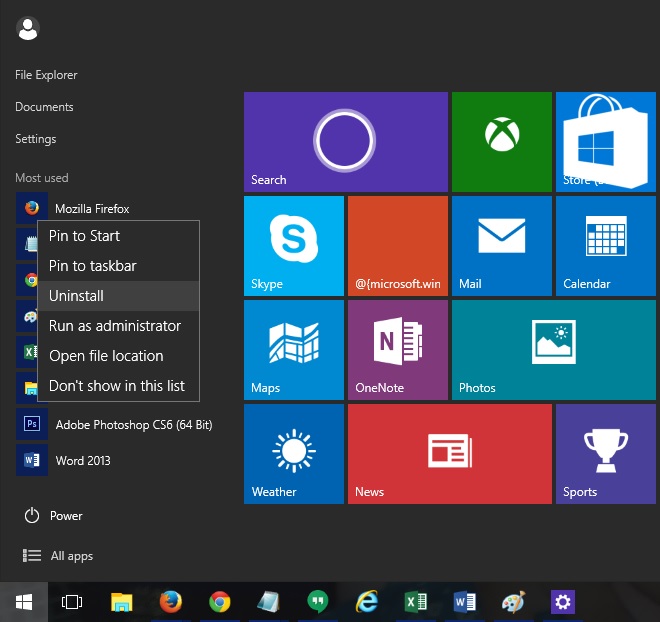Launch Adobe Photoshop CS6 (64 Bit)

click(114, 424)
